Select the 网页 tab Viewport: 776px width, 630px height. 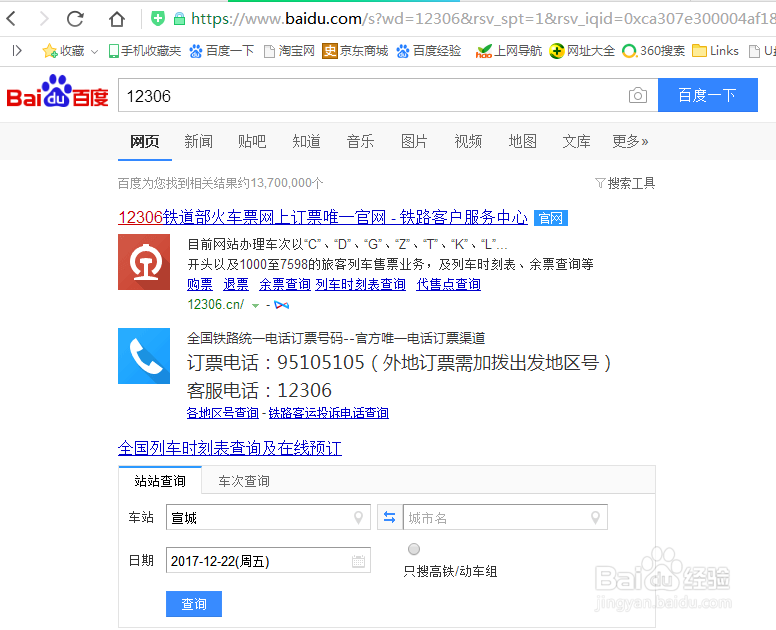(145, 142)
